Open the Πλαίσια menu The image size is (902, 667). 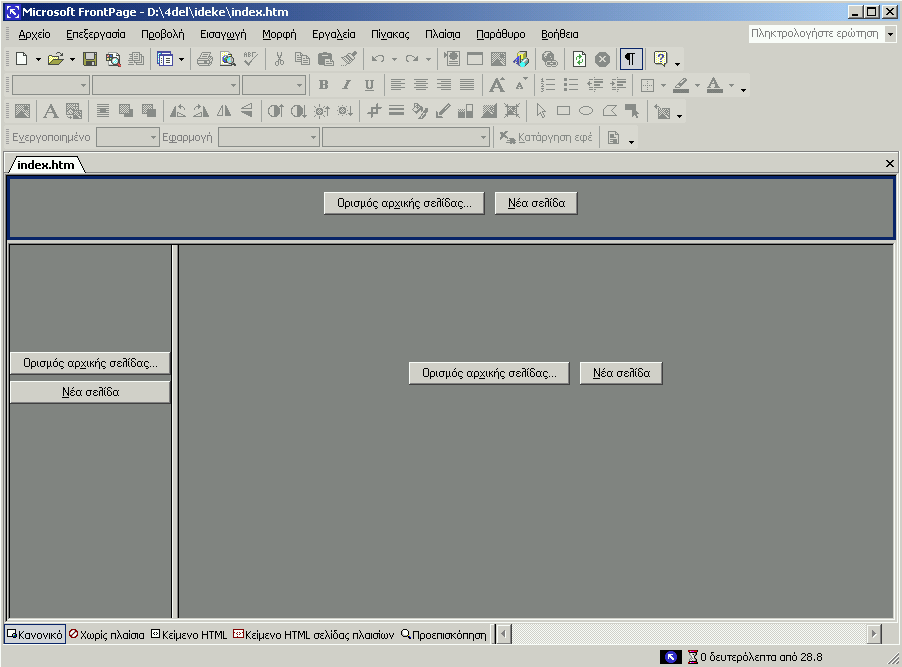click(442, 35)
